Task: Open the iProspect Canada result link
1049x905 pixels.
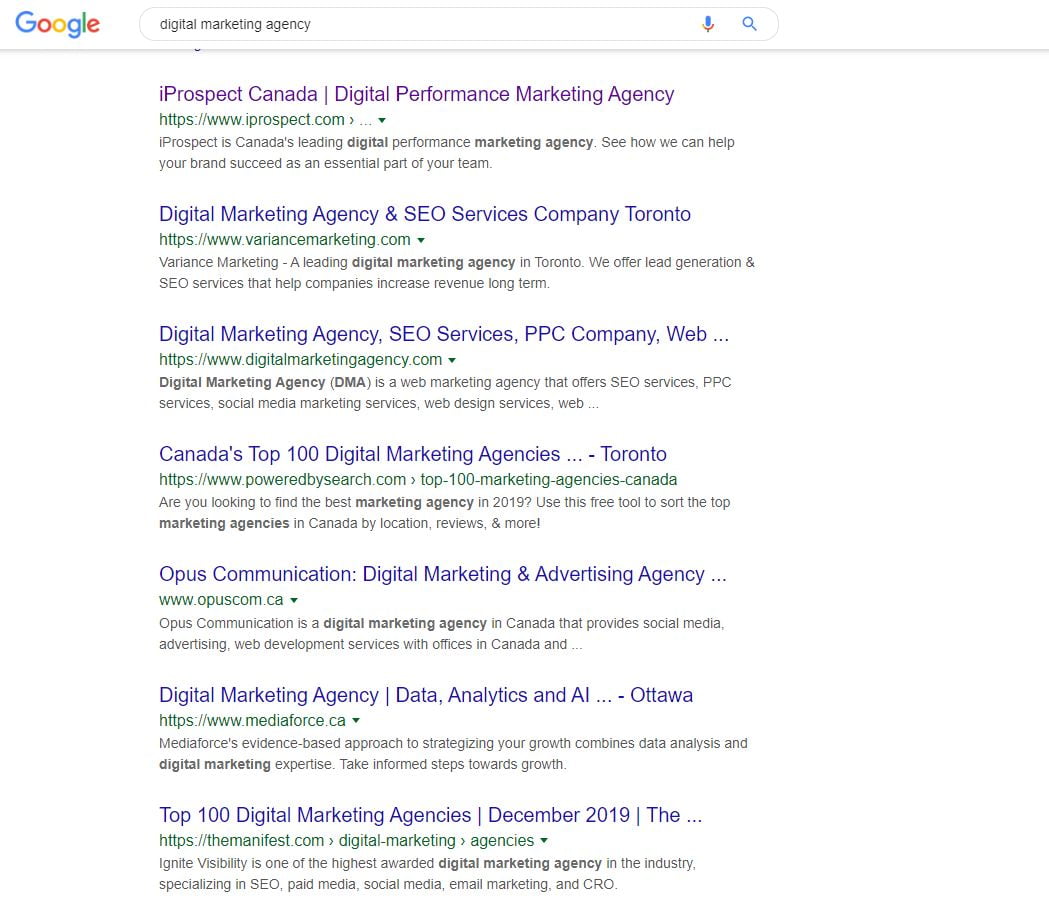Action: click(x=416, y=94)
